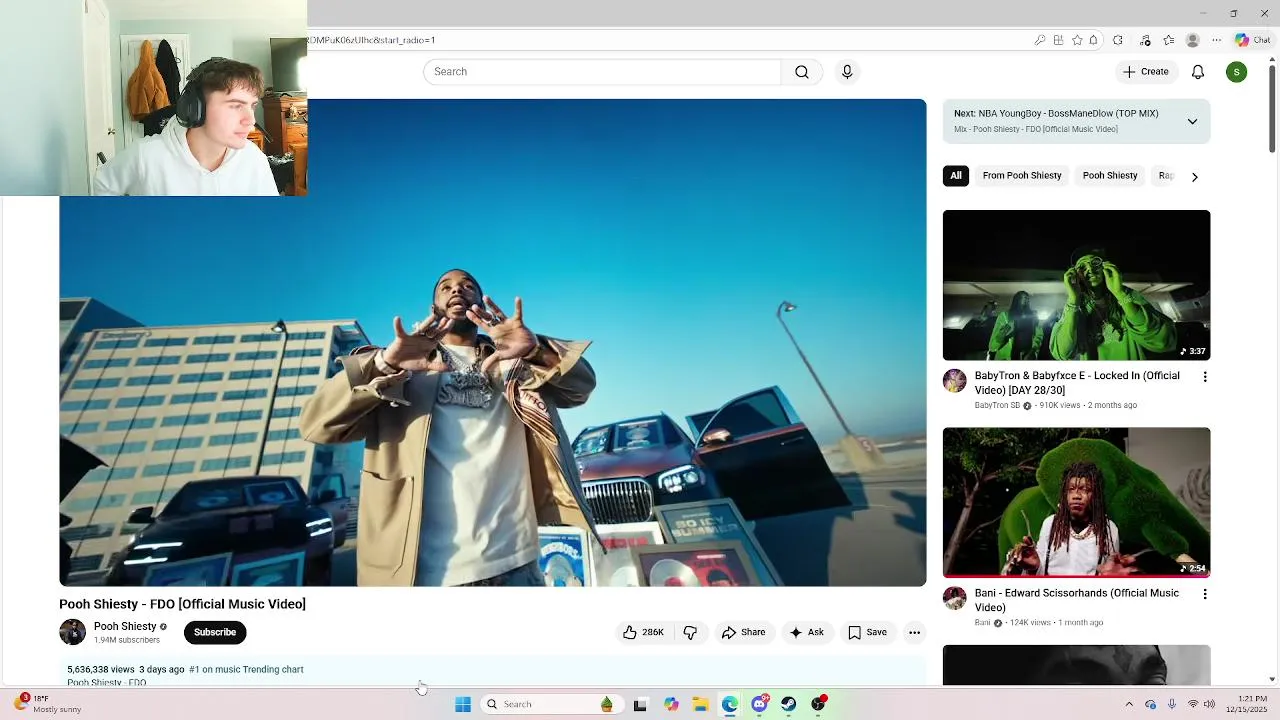Open Wi-Fi network icon in system tray
This screenshot has height=720, width=1280.
1192,704
